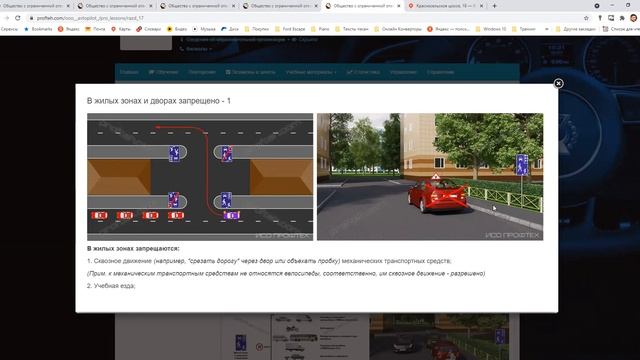The image size is (640, 360).
Task: Click the address bar URL profteh.com
Action: (90, 18)
